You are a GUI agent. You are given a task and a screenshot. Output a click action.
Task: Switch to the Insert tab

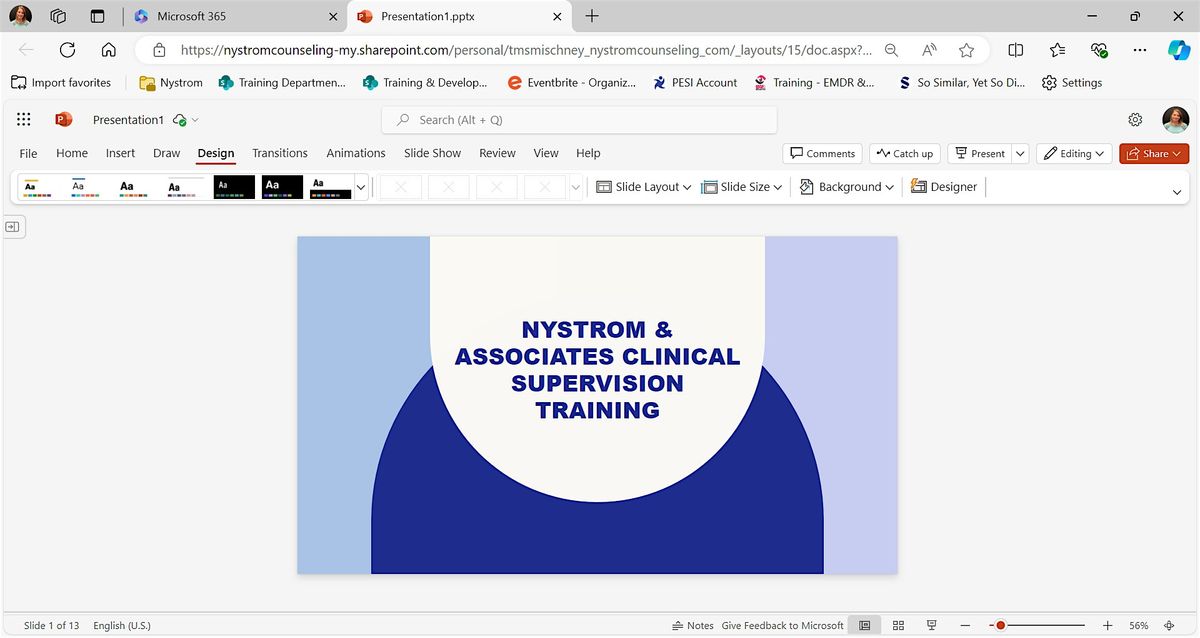tap(121, 153)
